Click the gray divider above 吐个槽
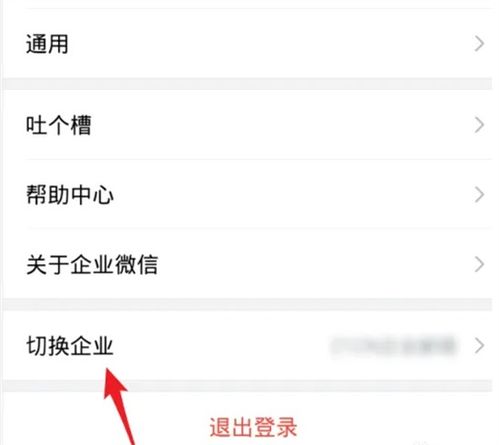This screenshot has width=499, height=445. coord(248,84)
